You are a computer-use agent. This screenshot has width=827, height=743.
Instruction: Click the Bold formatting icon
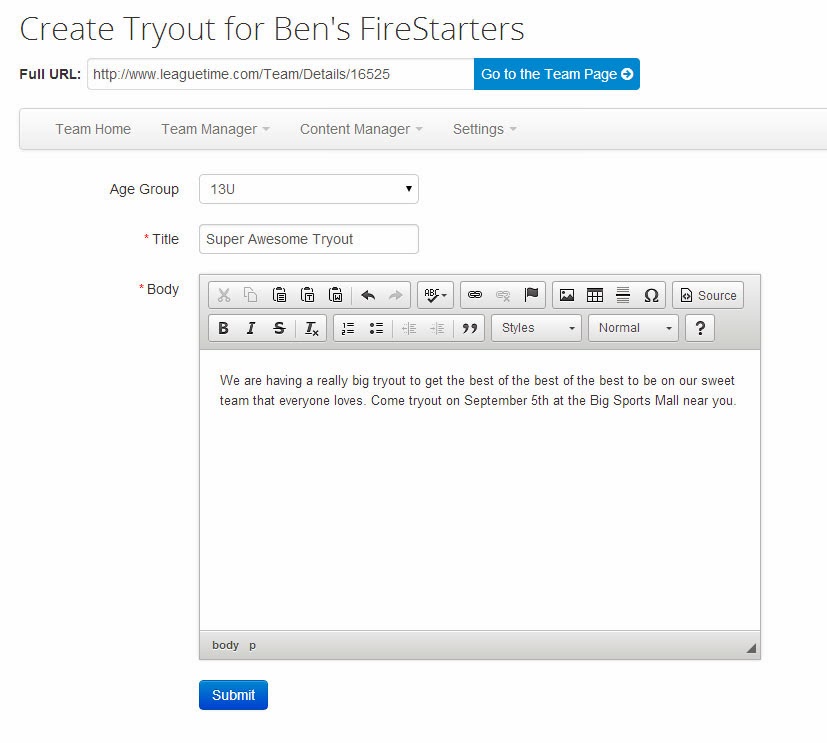pos(223,328)
